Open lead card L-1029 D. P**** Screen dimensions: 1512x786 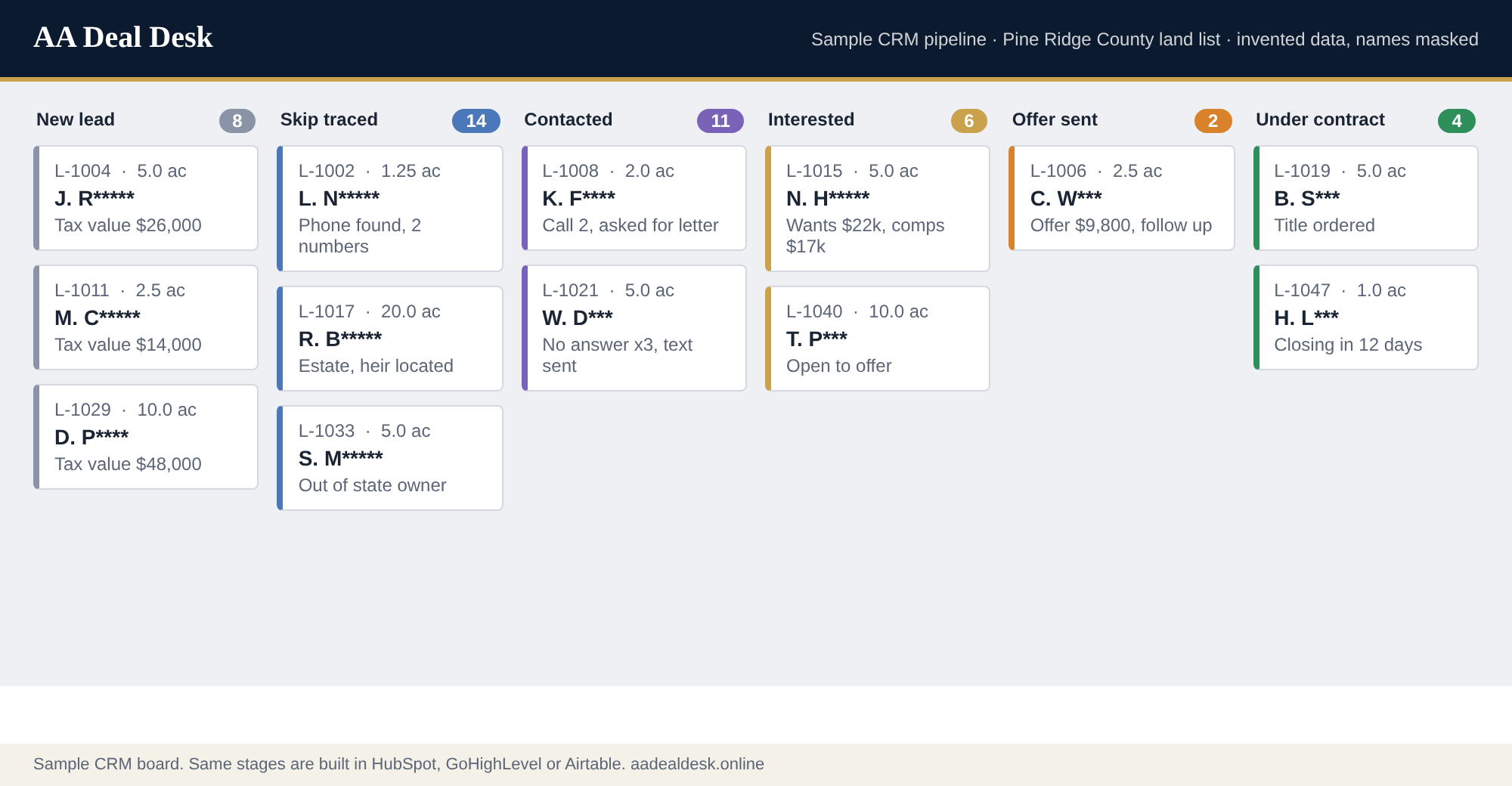tap(146, 437)
